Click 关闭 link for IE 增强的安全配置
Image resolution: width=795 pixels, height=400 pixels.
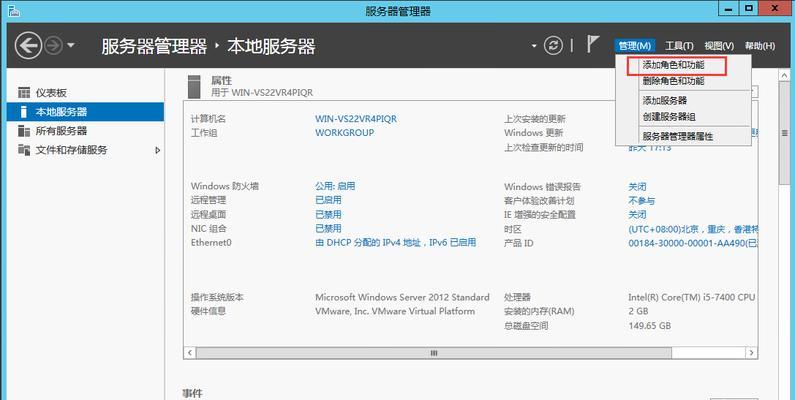[x=637, y=214]
